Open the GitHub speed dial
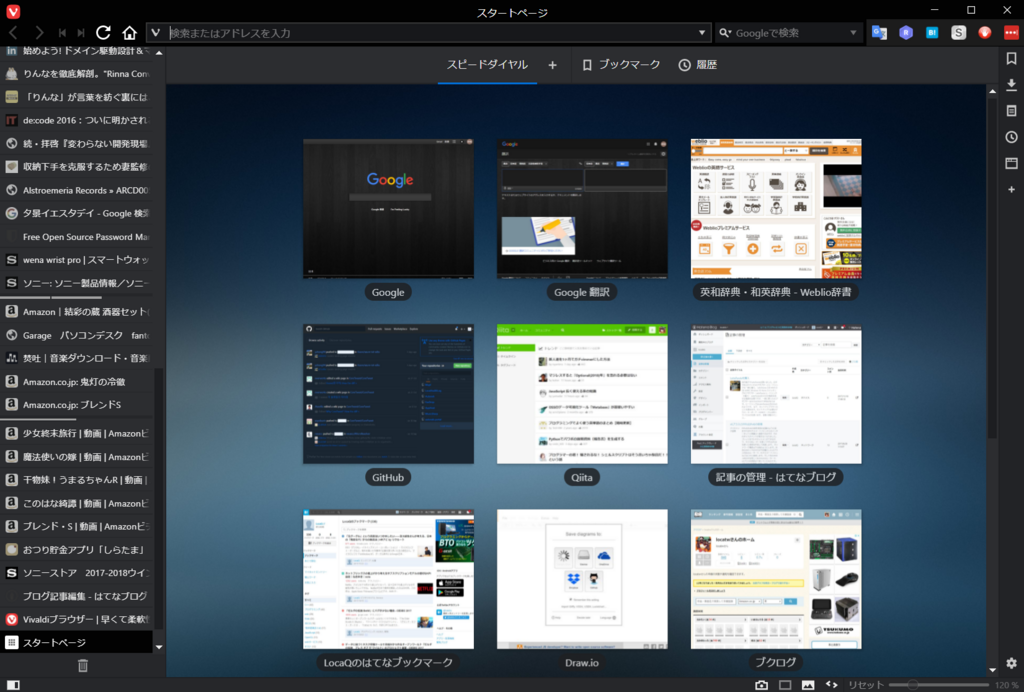 388,394
